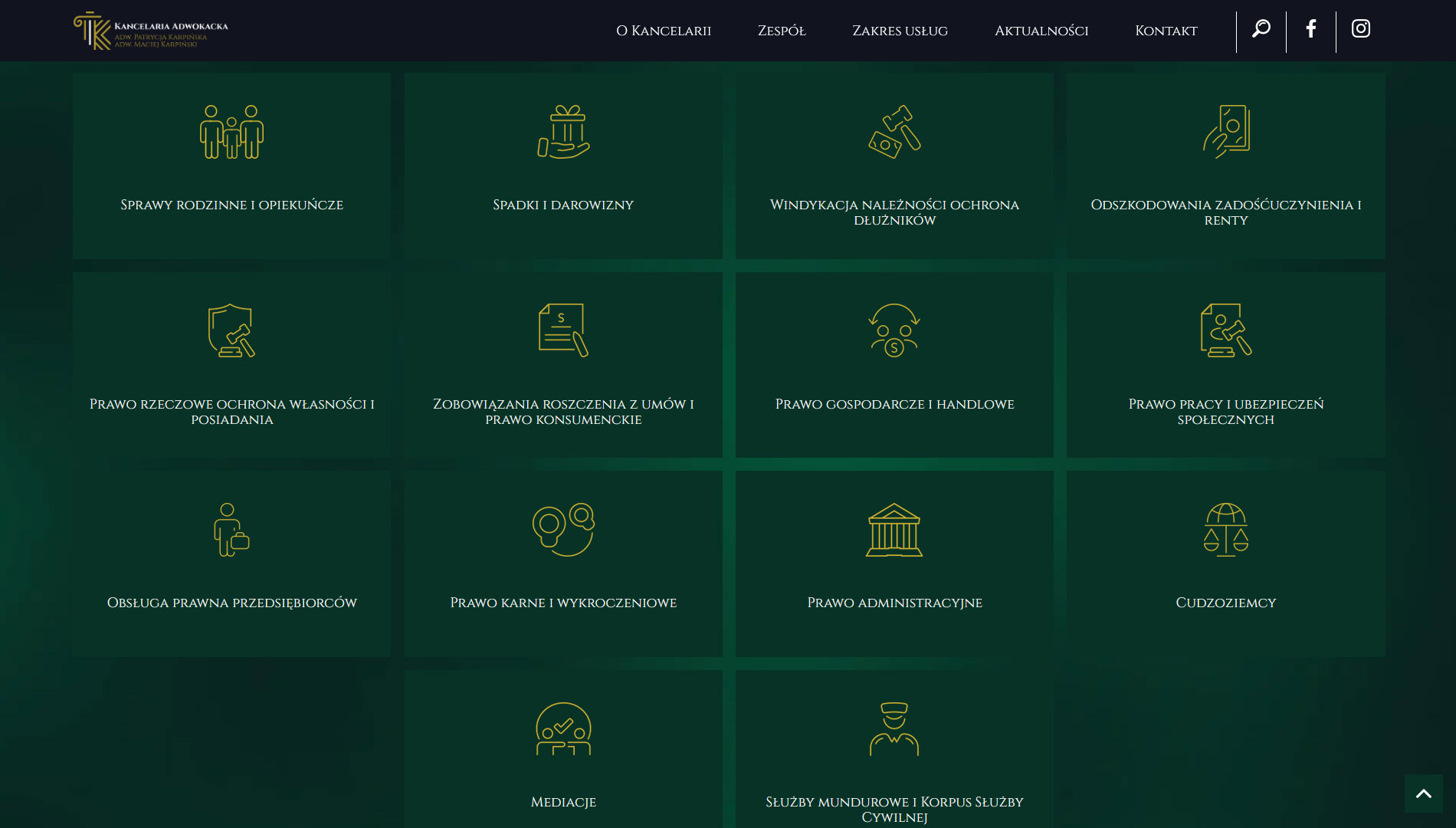Go to the Zespół menu item

pos(782,31)
